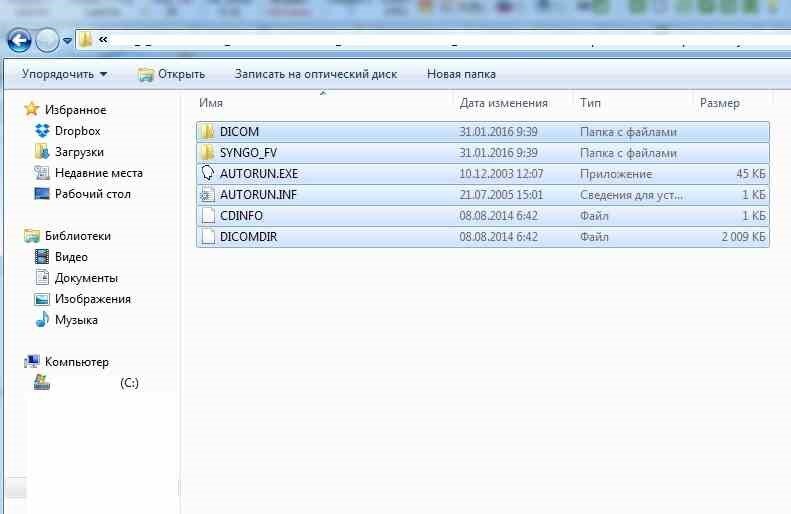Click the CDINFO file icon
This screenshot has height=514, width=791.
point(207,215)
